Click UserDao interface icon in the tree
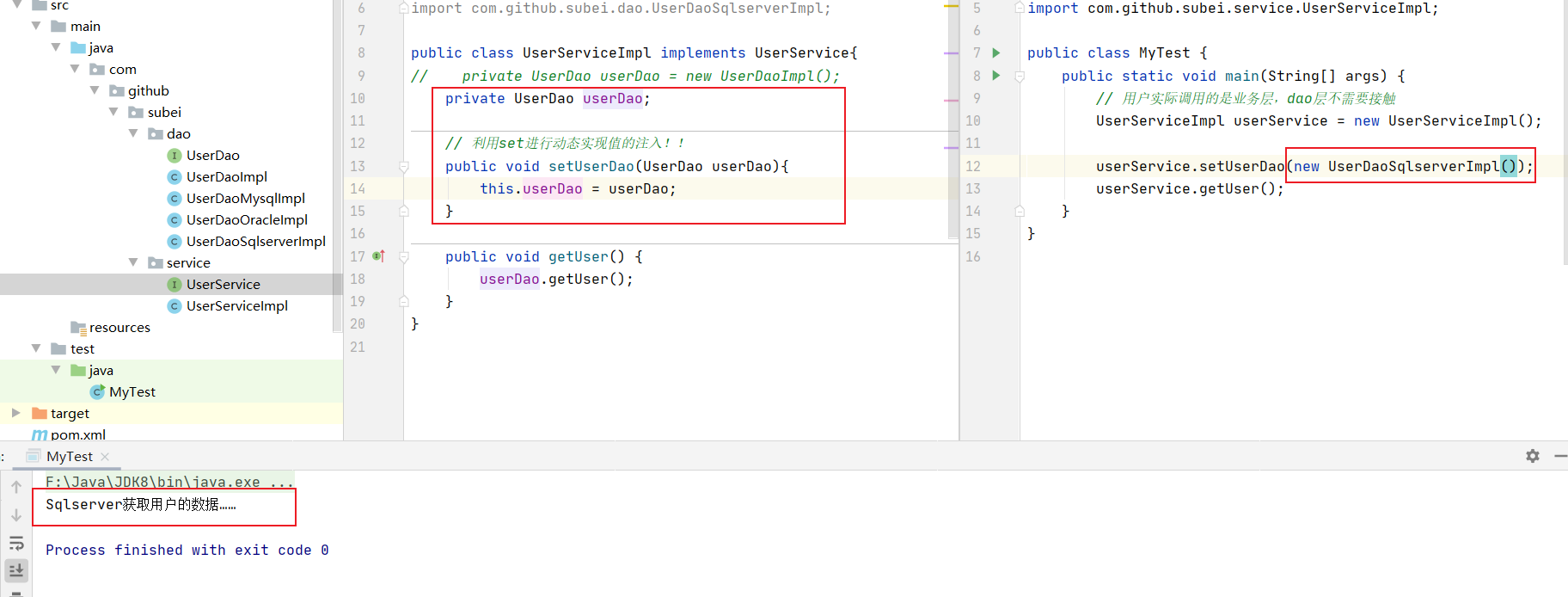Viewport: 1568px width, 597px height. (x=175, y=156)
